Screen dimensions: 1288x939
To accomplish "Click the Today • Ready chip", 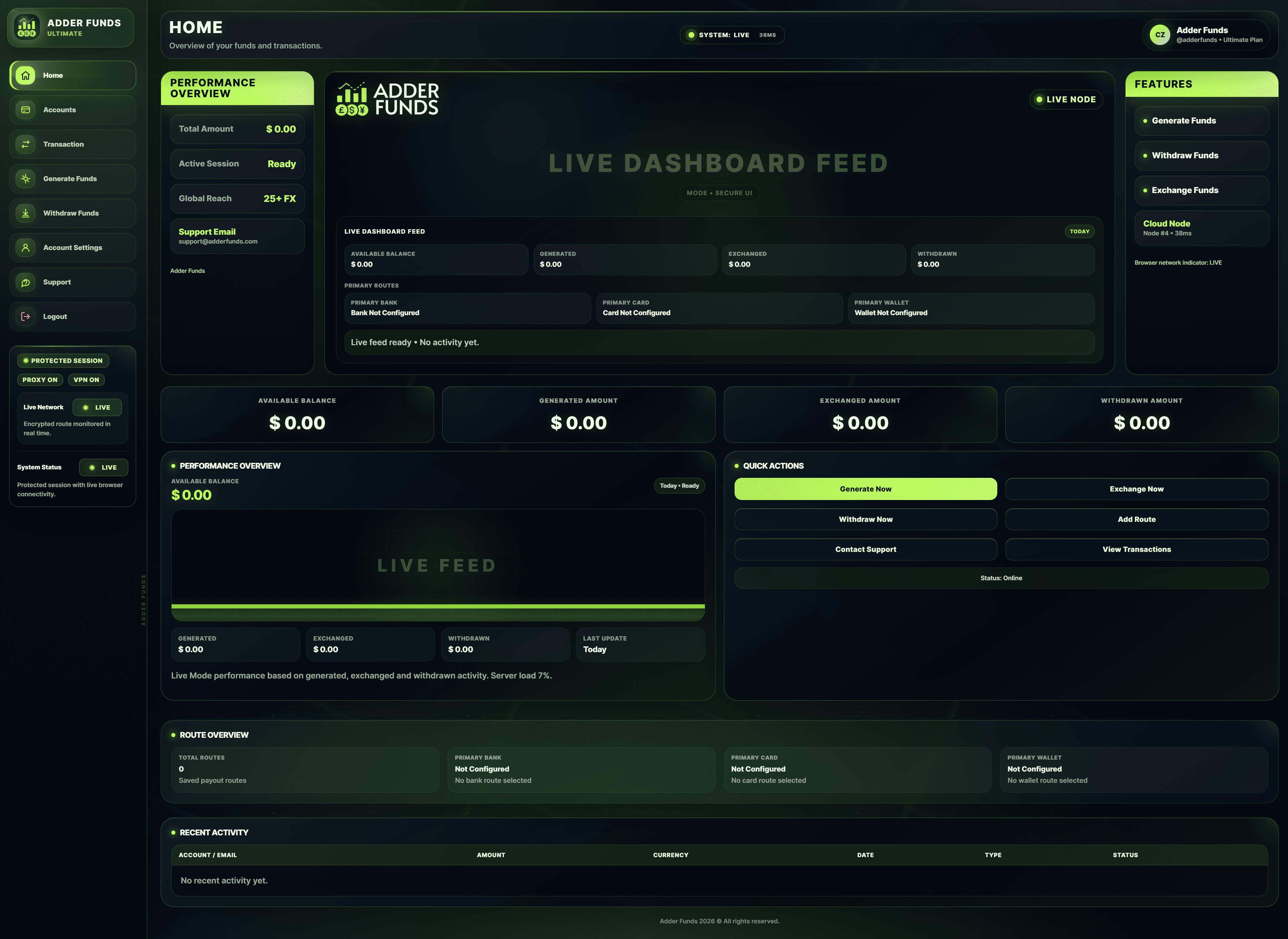I will point(679,485).
